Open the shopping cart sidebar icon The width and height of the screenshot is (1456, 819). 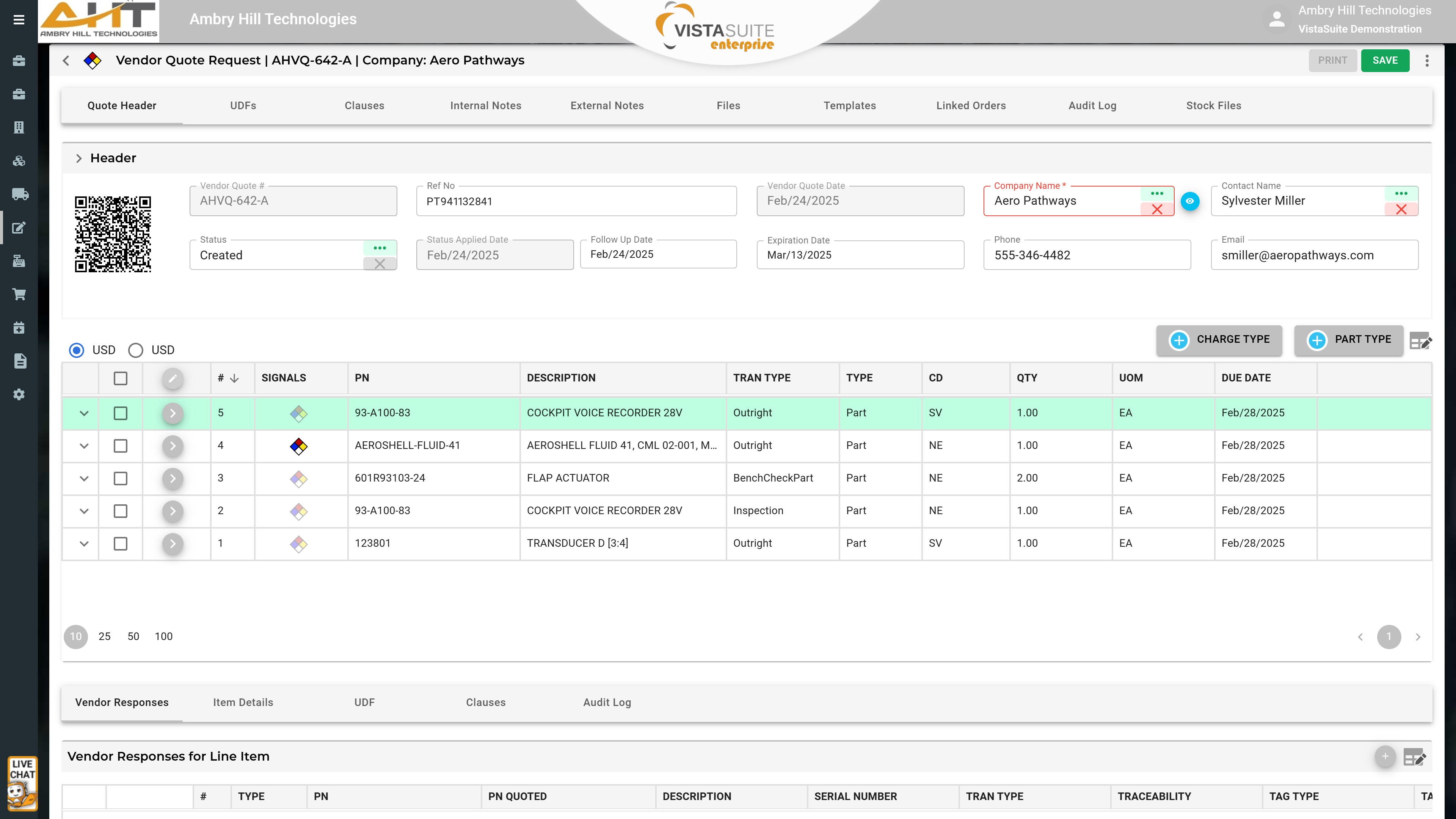(19, 295)
